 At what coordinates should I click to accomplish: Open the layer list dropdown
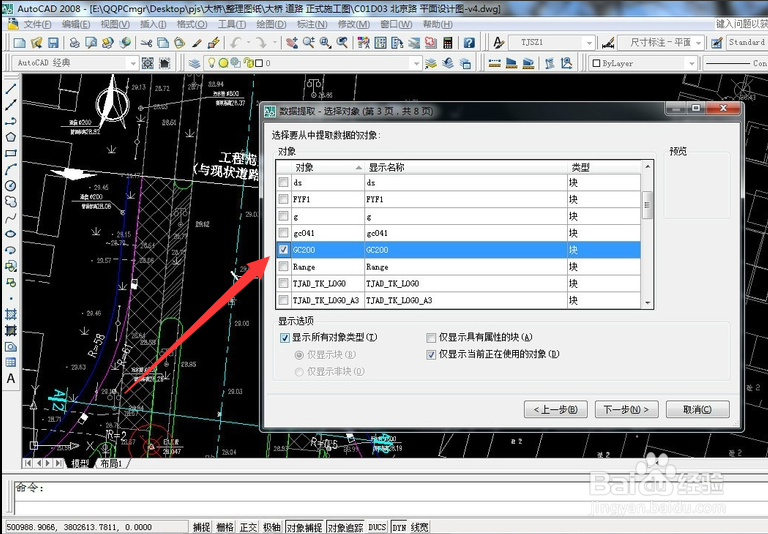click(x=416, y=63)
